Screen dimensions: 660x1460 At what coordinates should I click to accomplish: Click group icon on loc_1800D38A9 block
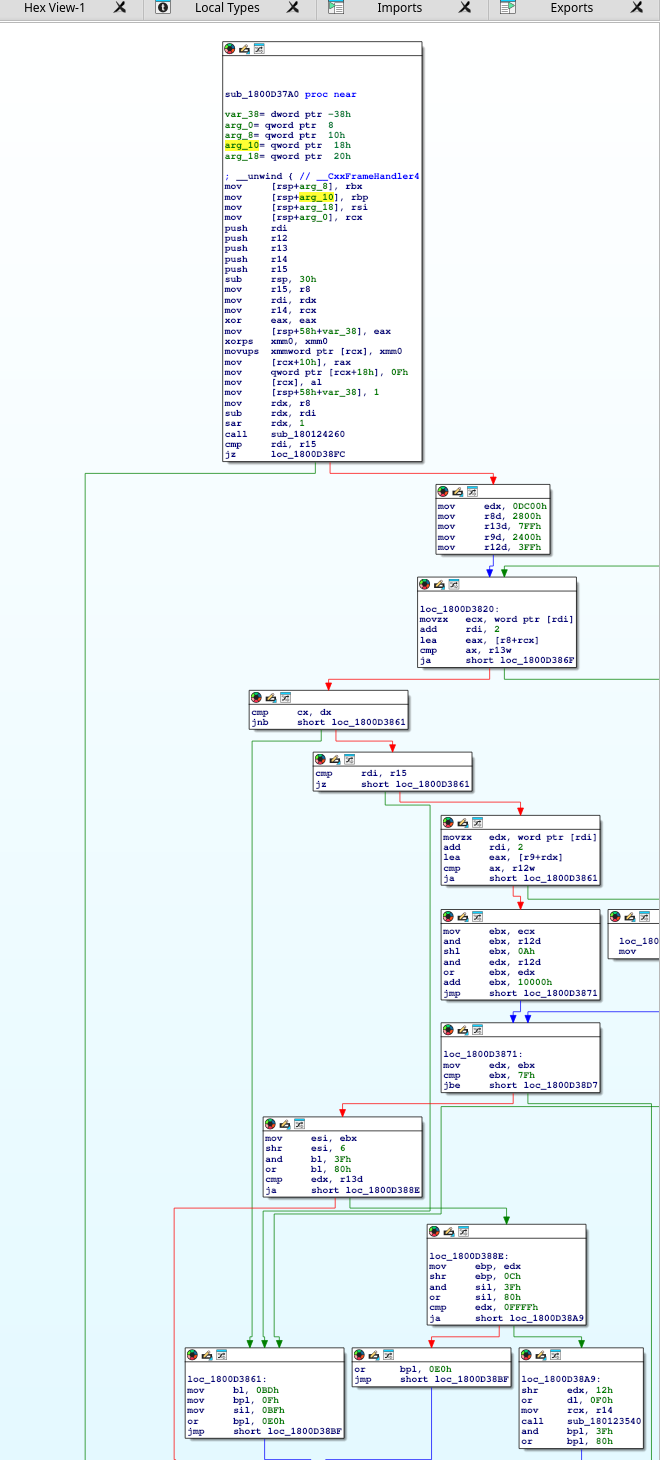(x=556, y=1355)
